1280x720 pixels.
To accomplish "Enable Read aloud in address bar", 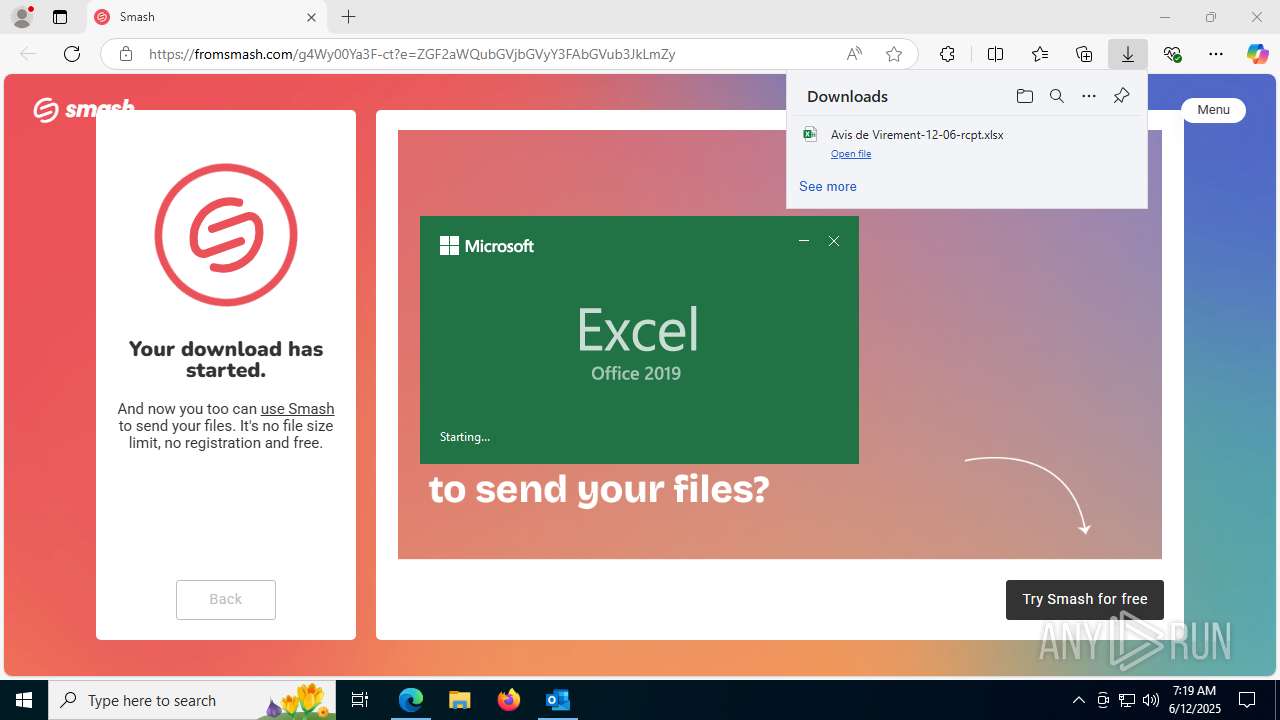I will click(854, 54).
